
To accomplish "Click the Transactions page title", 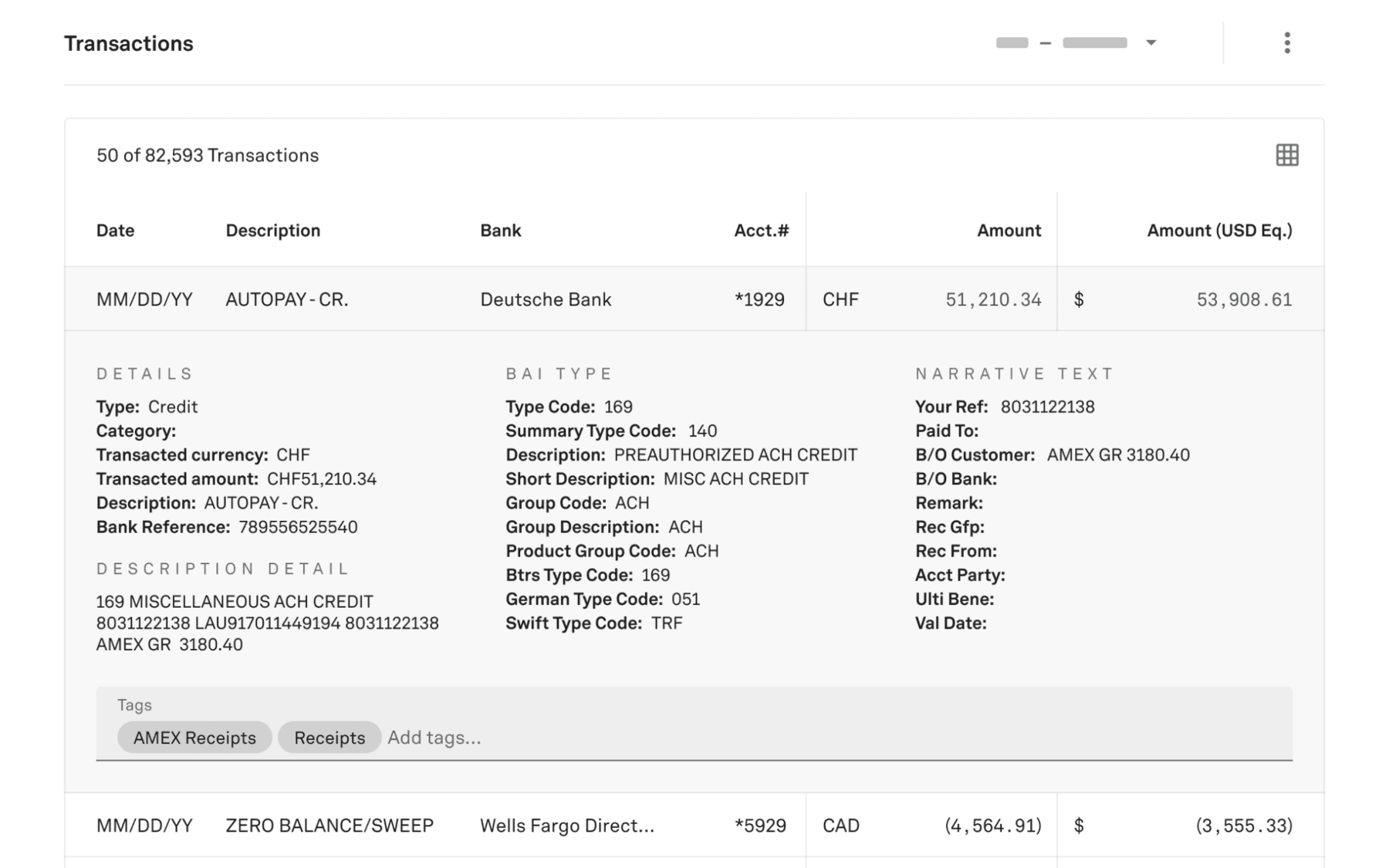I will tap(128, 43).
